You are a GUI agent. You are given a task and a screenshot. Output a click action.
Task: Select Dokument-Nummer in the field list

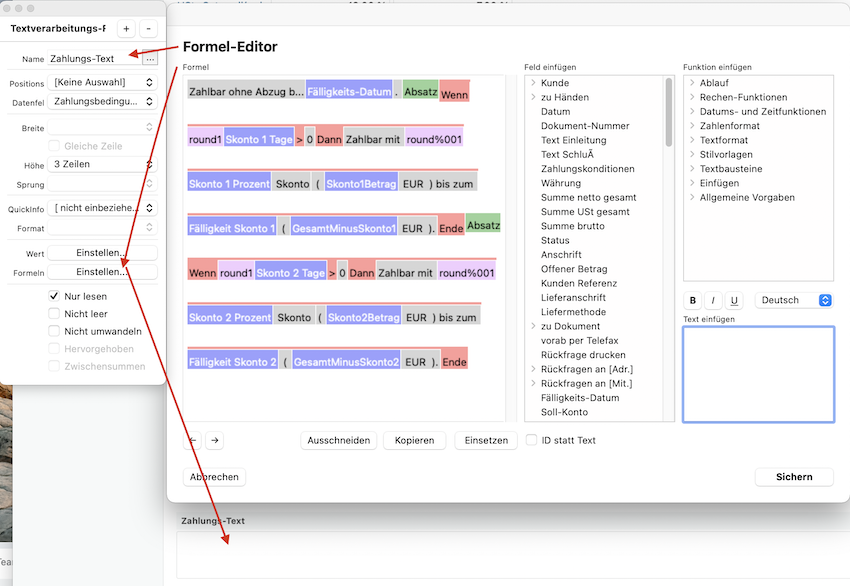[x=585, y=126]
